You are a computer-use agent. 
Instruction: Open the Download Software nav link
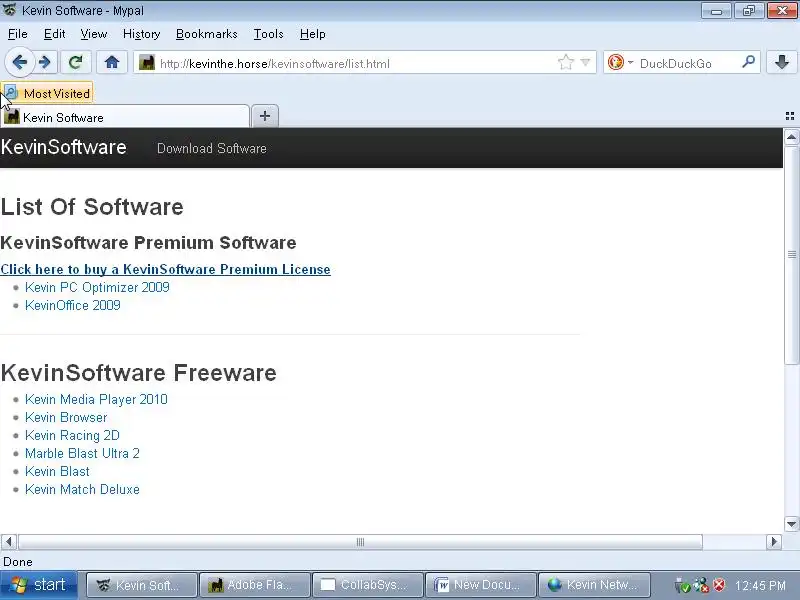pos(212,148)
